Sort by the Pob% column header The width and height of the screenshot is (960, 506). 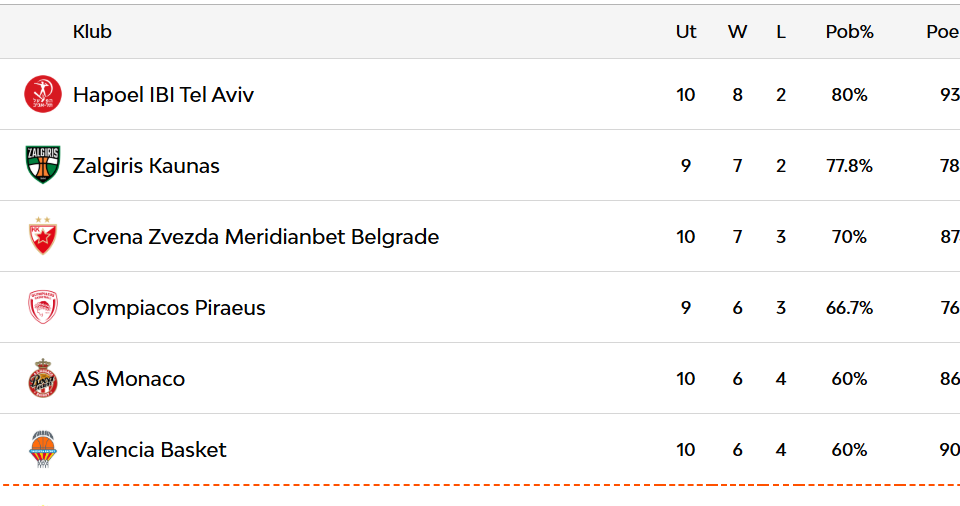coord(849,32)
